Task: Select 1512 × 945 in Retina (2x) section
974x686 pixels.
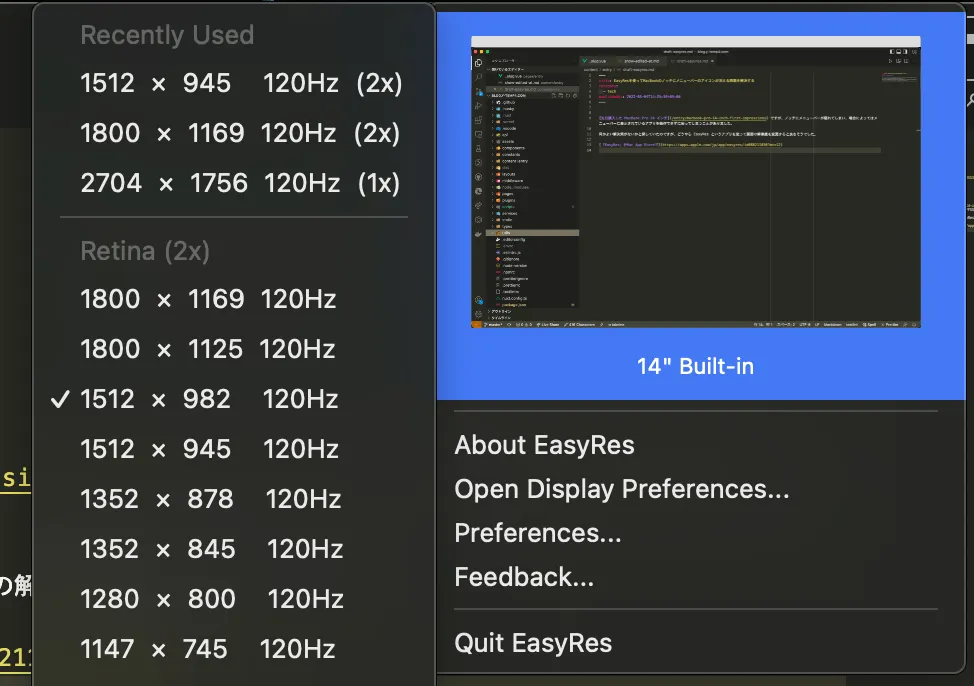Action: pyautogui.click(x=208, y=449)
